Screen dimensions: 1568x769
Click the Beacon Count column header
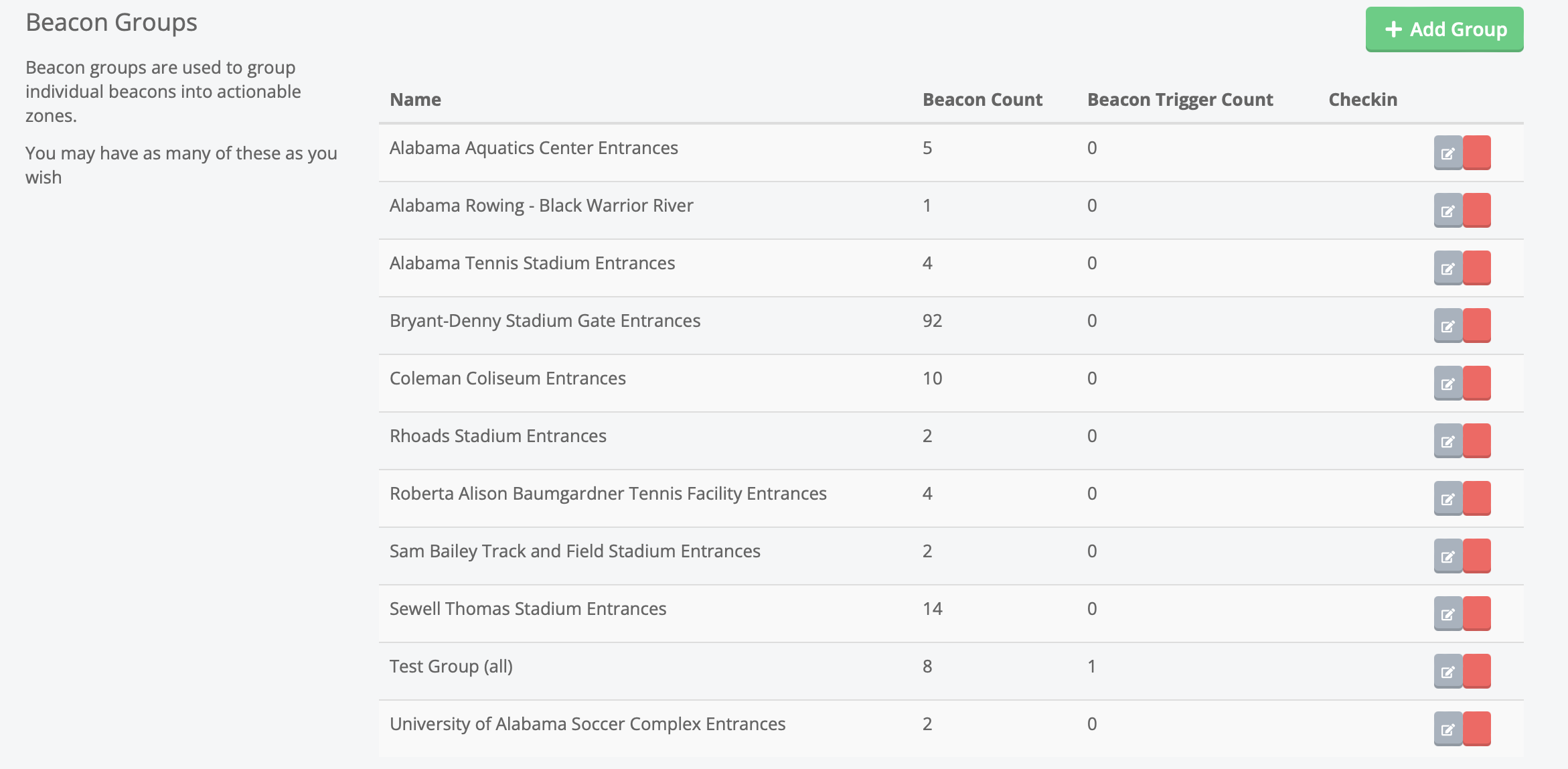coord(982,100)
